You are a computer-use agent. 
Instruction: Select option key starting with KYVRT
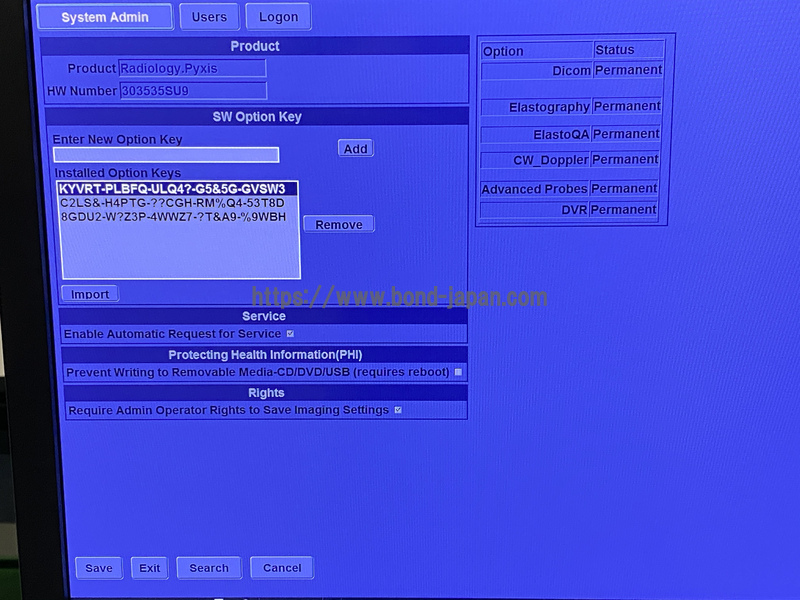178,189
